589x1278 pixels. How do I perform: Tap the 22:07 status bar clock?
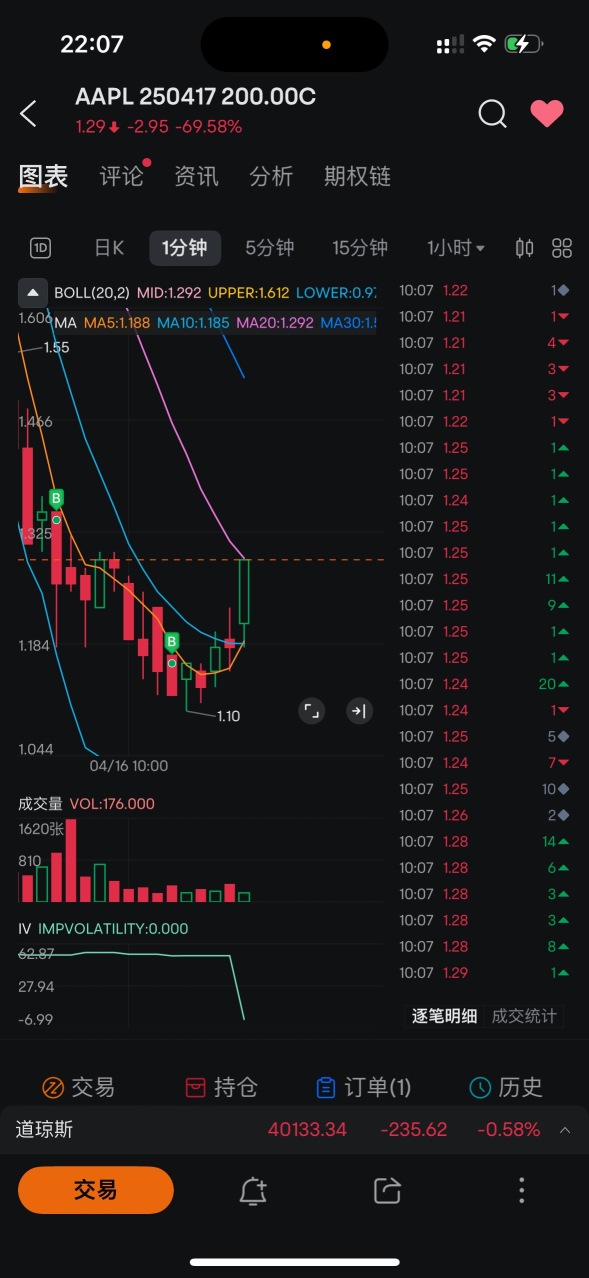92,44
